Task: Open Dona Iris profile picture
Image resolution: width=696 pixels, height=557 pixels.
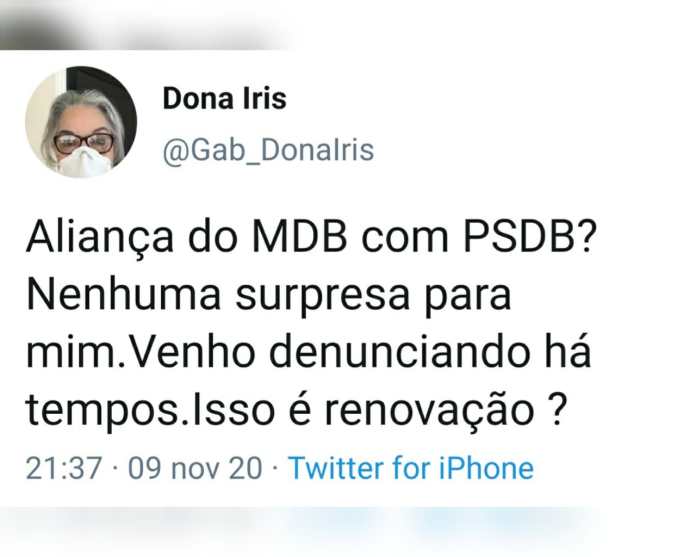Action: tap(81, 122)
